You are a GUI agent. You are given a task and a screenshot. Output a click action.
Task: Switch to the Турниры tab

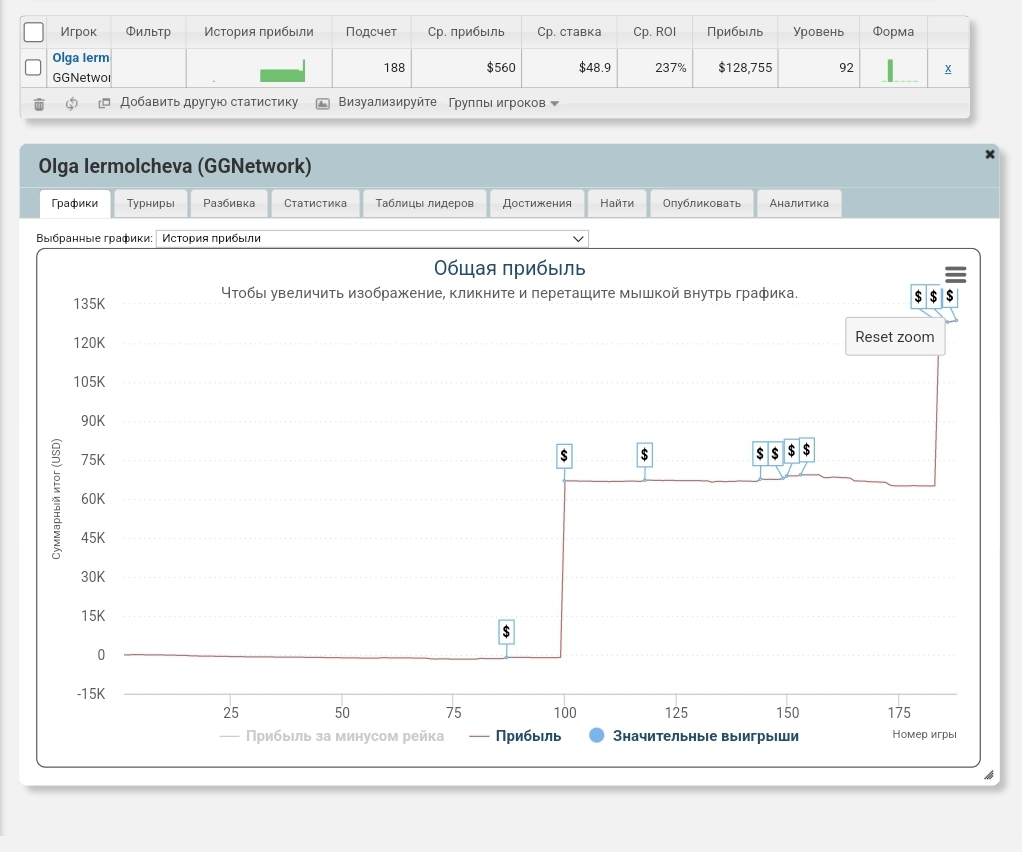(150, 203)
